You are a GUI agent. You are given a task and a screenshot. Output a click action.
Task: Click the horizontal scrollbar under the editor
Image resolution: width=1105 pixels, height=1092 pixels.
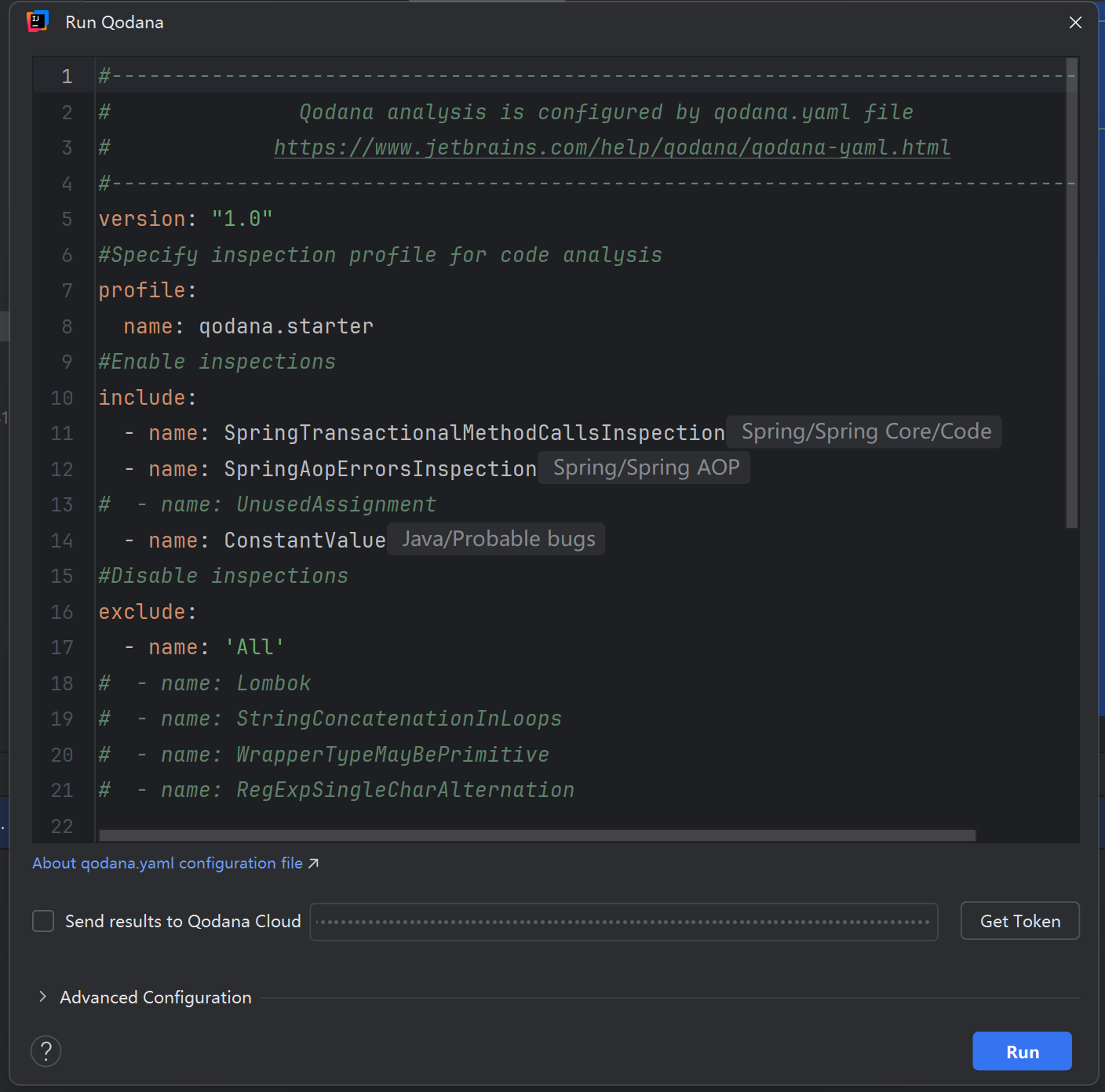click(x=537, y=835)
